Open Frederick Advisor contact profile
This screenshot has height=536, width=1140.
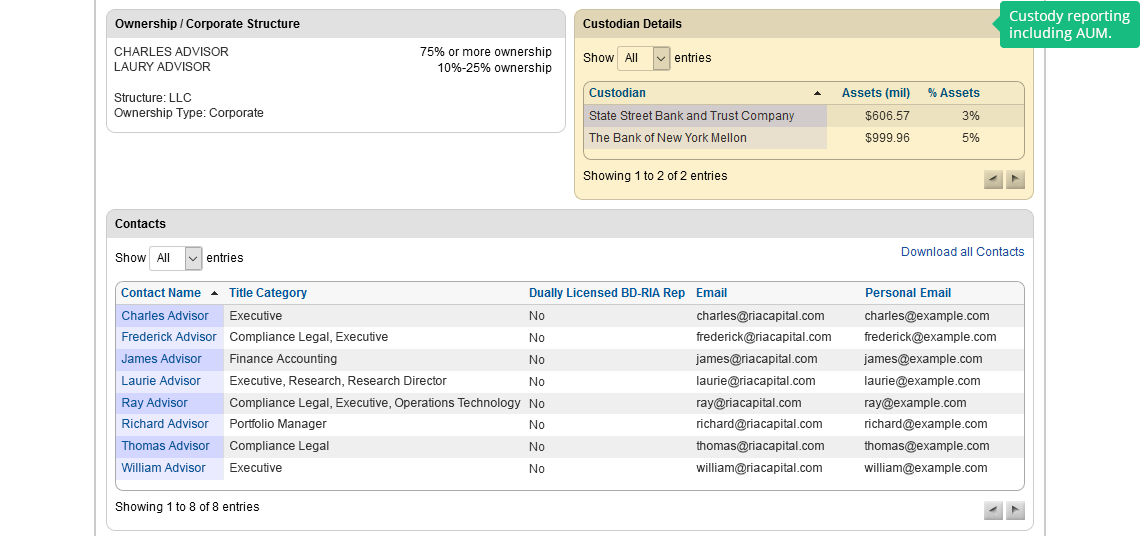coord(169,337)
